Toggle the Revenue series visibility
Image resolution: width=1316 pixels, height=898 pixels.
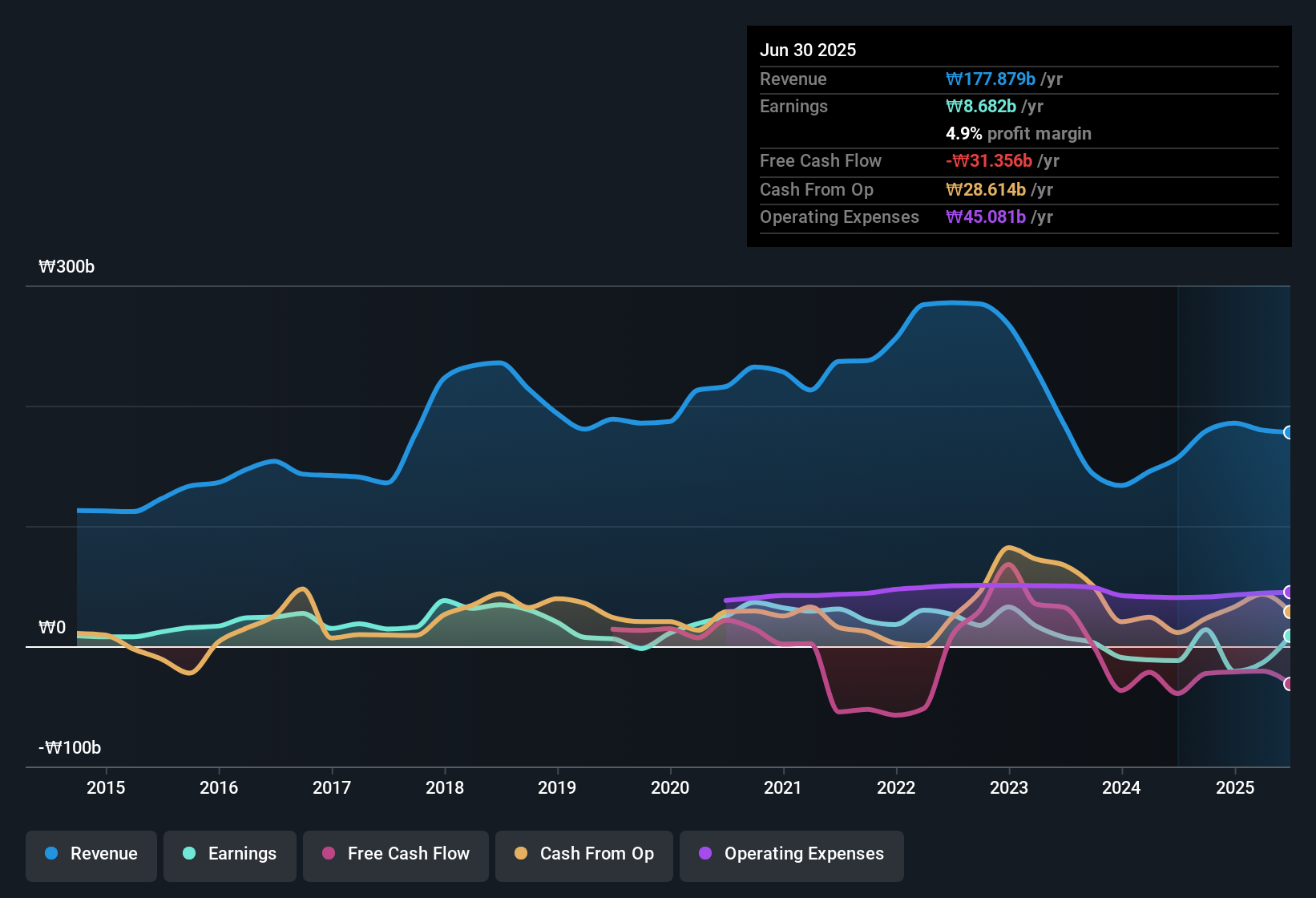point(91,854)
